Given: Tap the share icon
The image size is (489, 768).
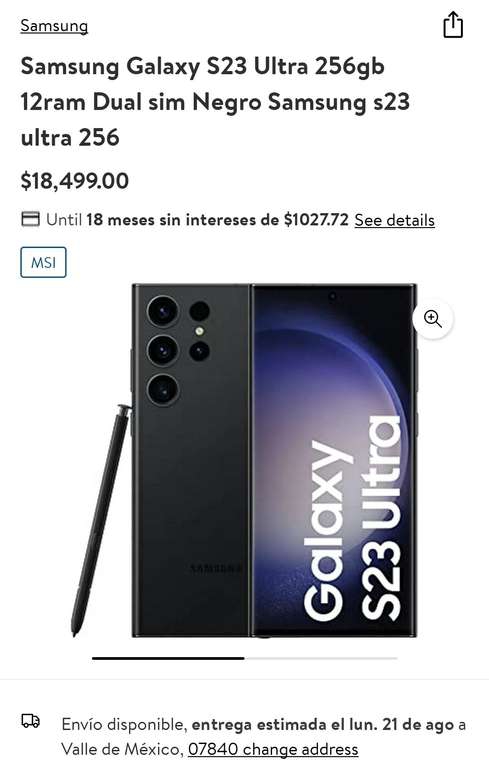Looking at the screenshot, I should click(453, 24).
